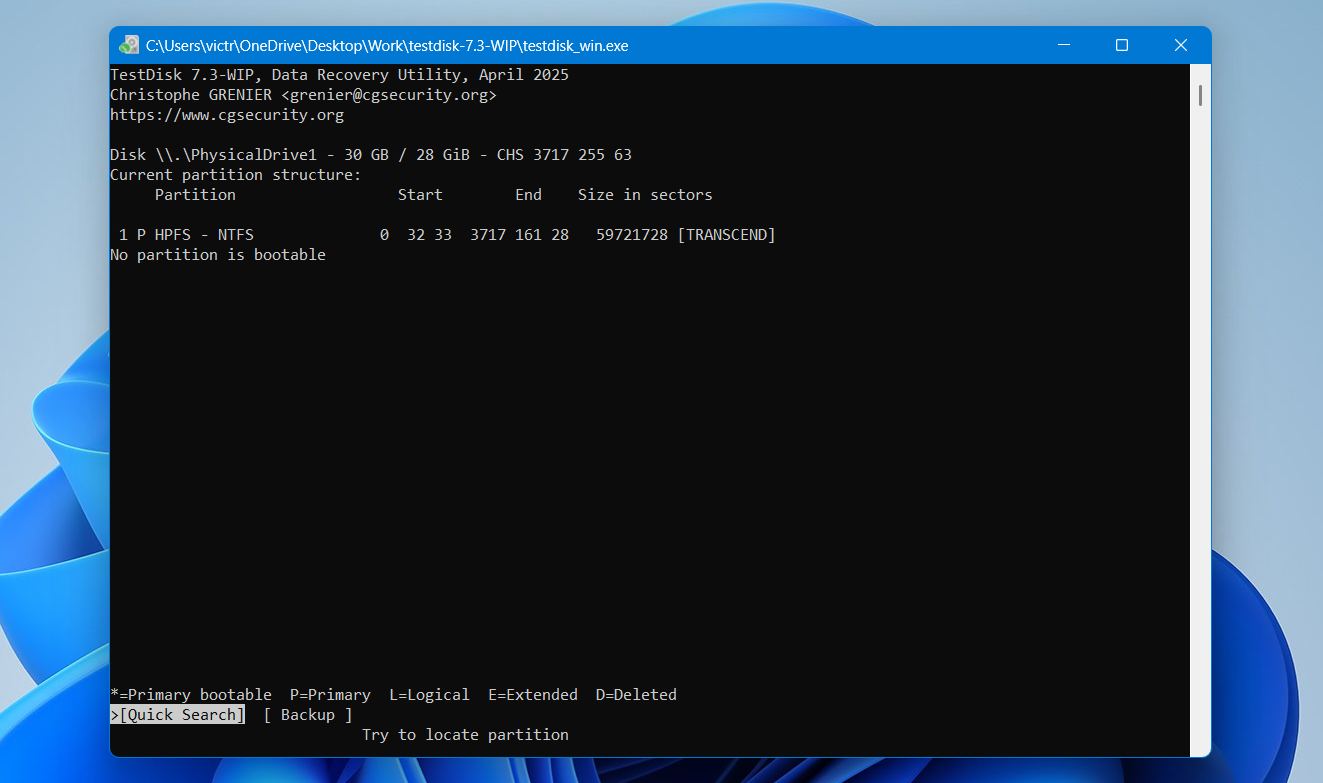This screenshot has height=783, width=1323.
Task: Click the TRANSCEND partition label
Action: (726, 235)
